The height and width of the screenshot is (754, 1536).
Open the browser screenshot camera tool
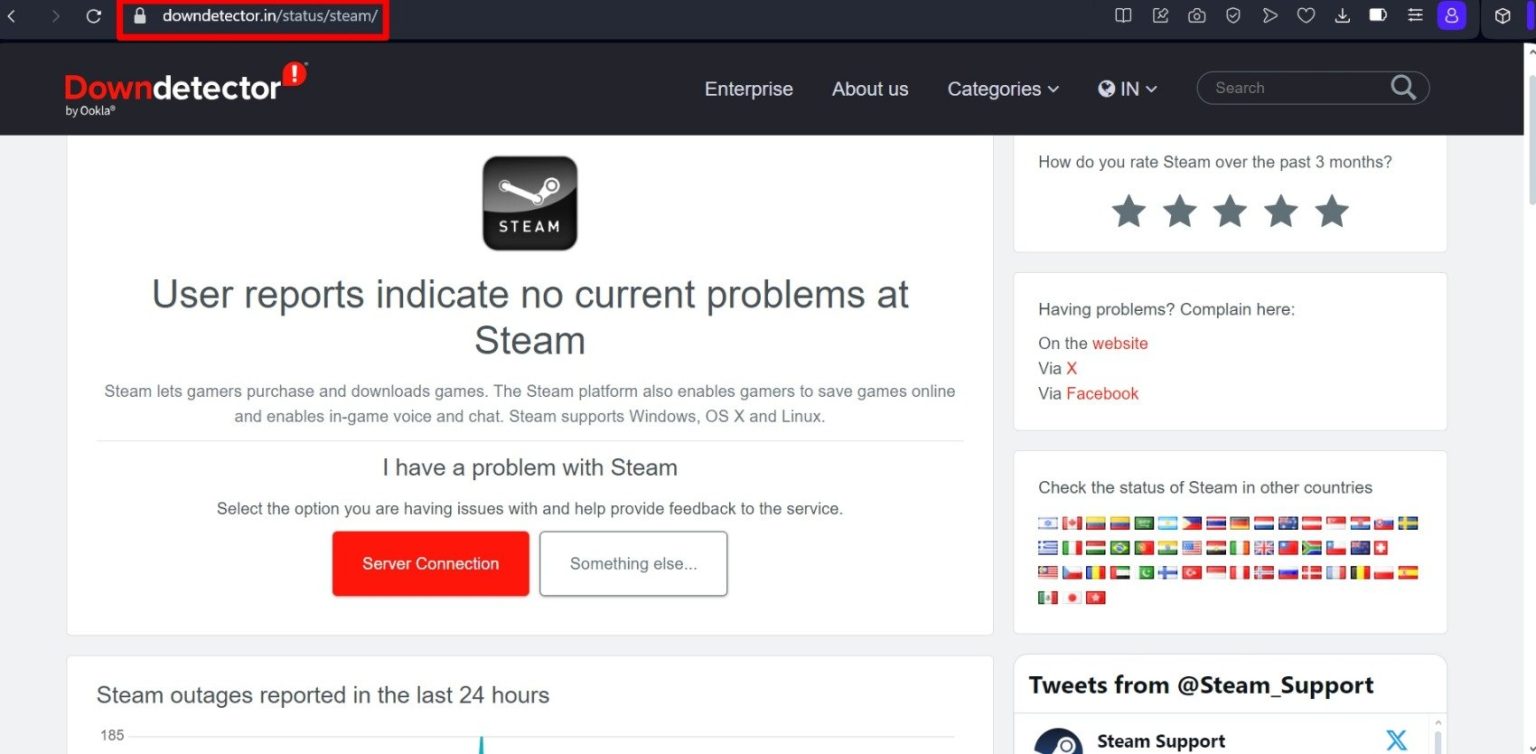[x=1196, y=15]
